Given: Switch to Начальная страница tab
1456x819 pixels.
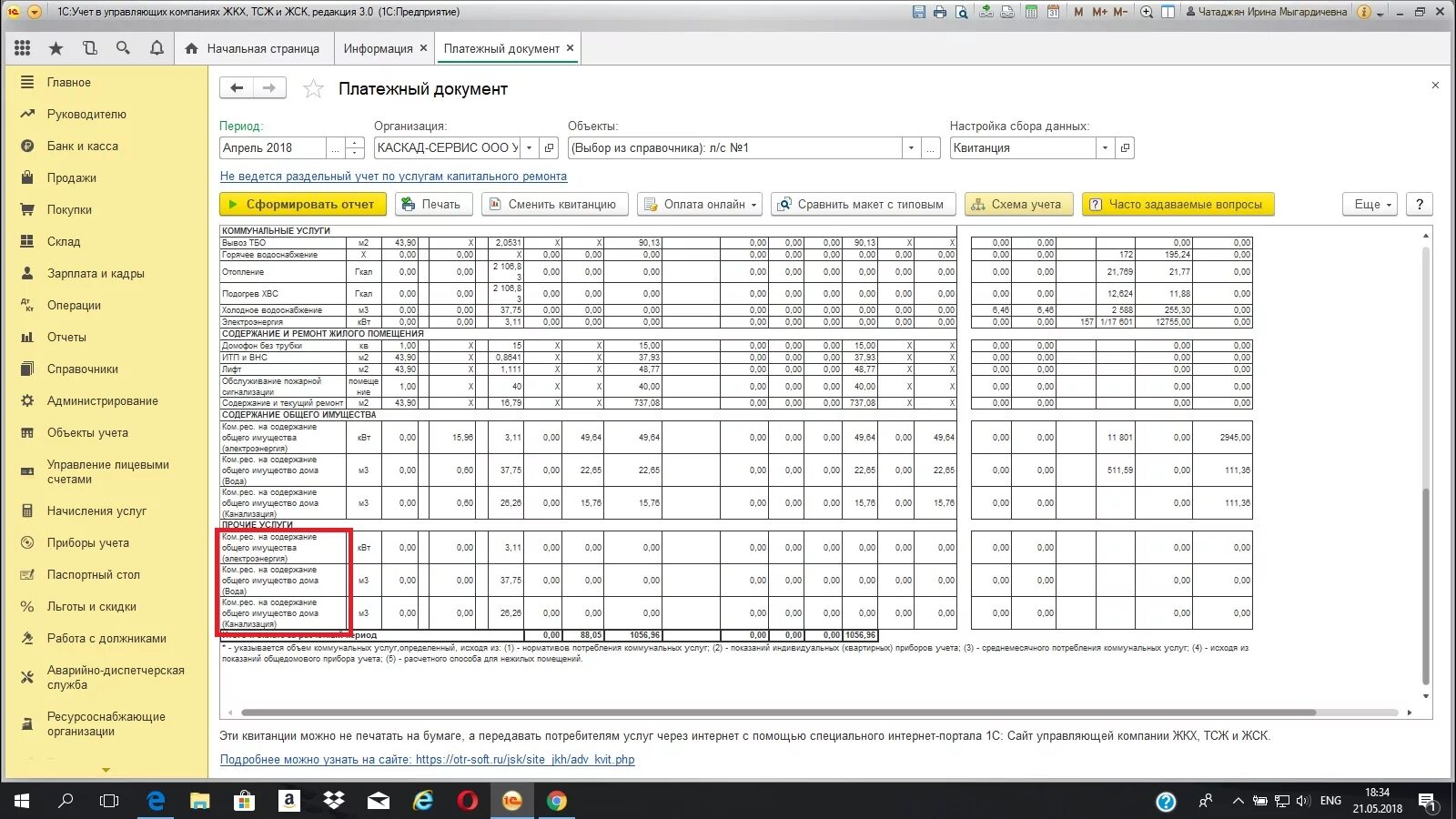Looking at the screenshot, I should (x=252, y=48).
